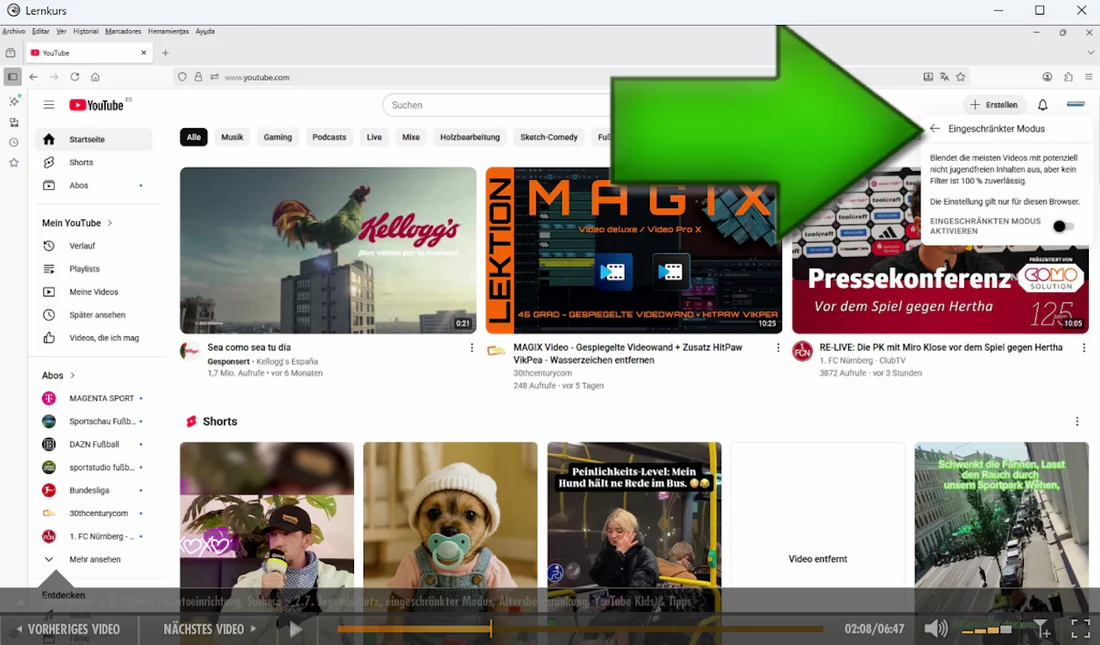1100x645 pixels.
Task: Open Shorts from the left sidebar
Action: 81,162
